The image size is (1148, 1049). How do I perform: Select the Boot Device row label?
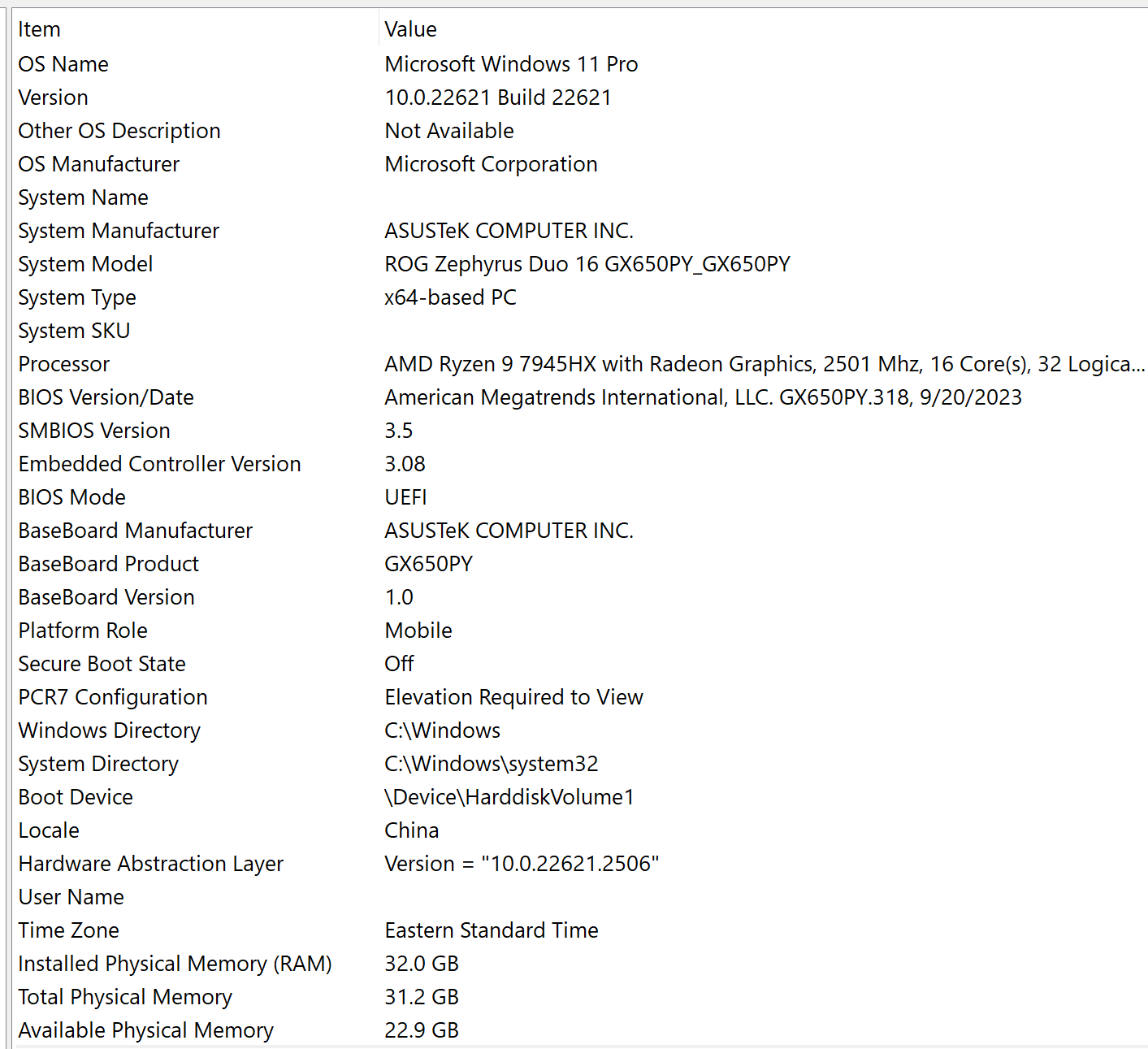tap(76, 797)
